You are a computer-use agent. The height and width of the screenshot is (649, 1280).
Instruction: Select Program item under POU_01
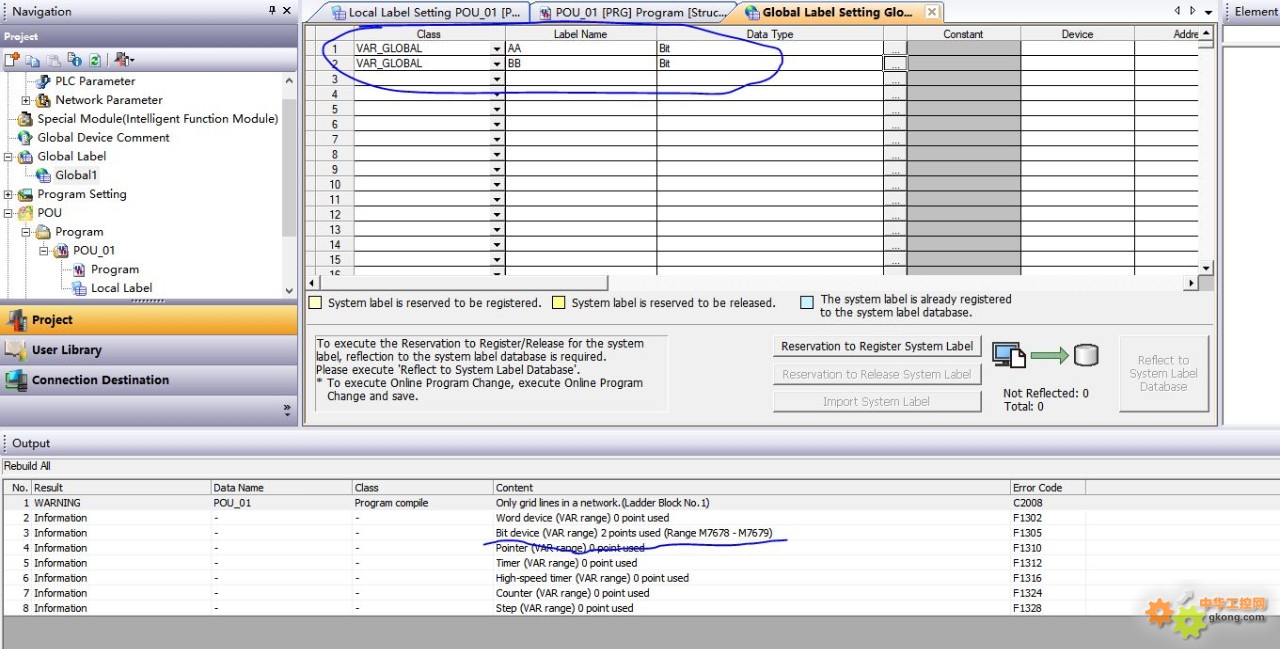(114, 269)
